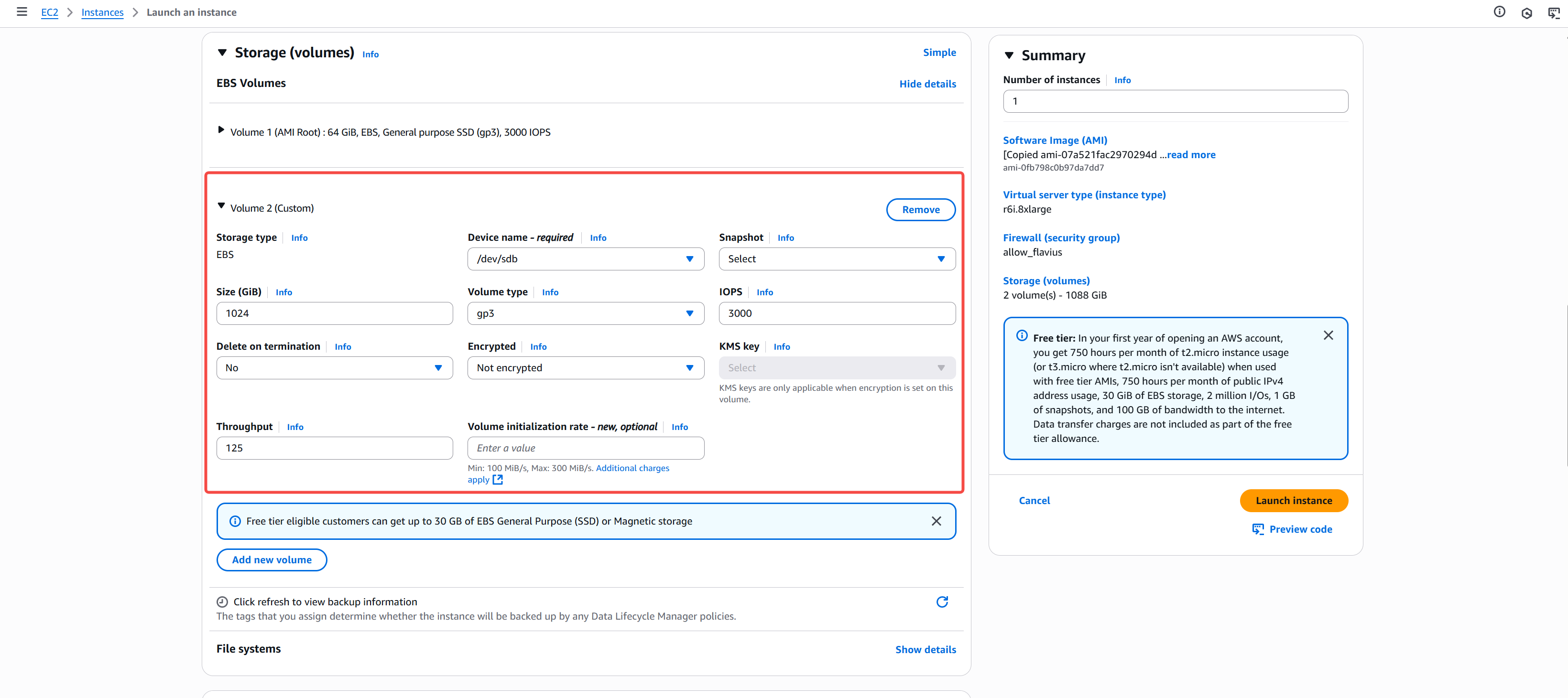
Task: Dismiss the Free tier summary notice
Action: click(x=1328, y=335)
